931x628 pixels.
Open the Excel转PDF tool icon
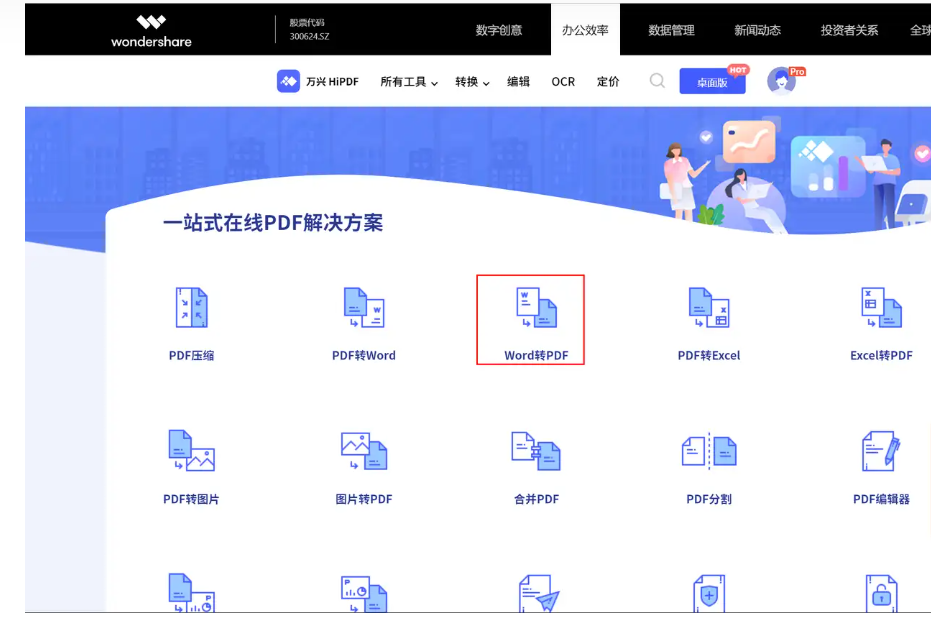click(x=880, y=308)
